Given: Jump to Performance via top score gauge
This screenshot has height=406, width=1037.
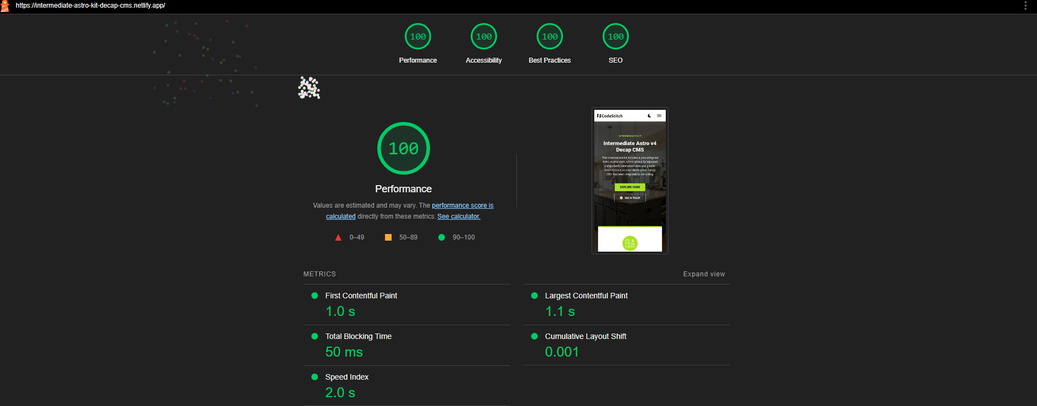Looking at the screenshot, I should coord(418,37).
